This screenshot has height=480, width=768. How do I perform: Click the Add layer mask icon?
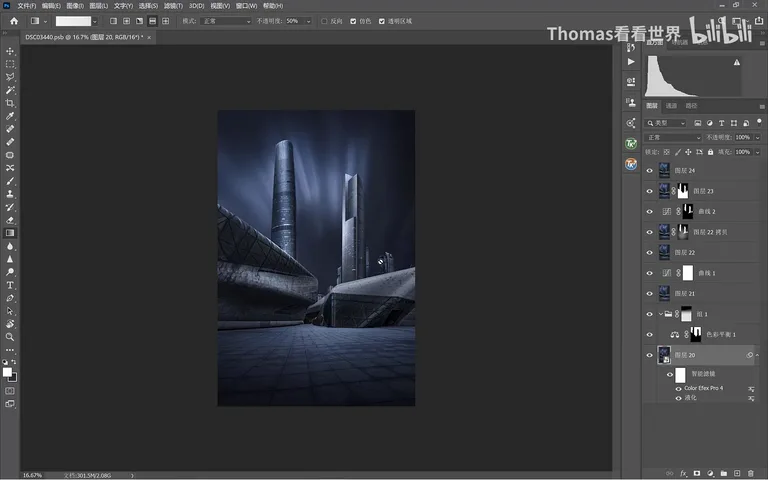tap(696, 473)
